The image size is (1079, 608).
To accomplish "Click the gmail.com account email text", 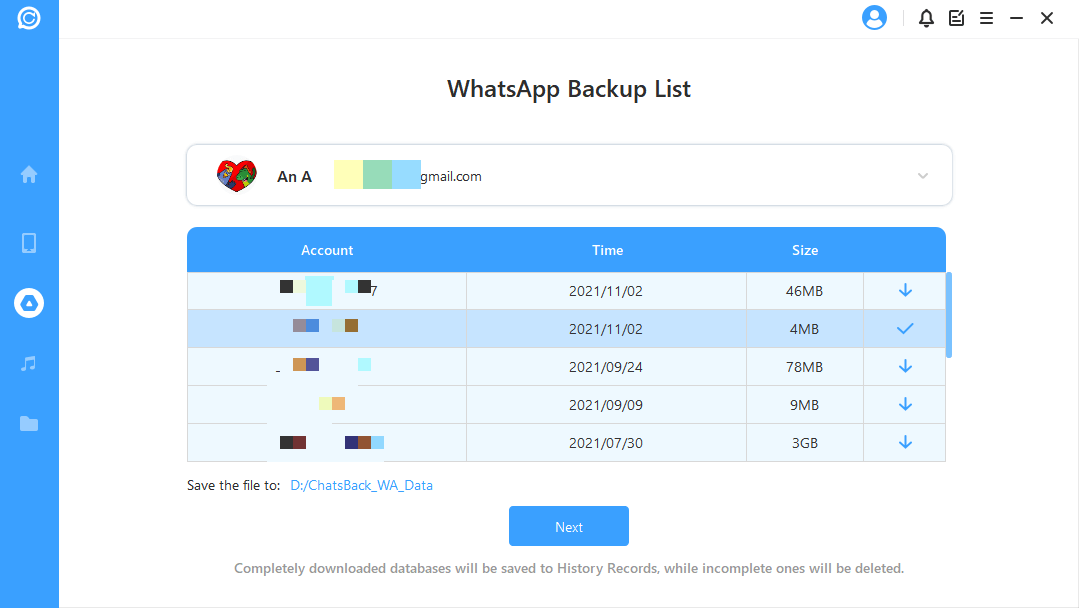I will [x=451, y=177].
